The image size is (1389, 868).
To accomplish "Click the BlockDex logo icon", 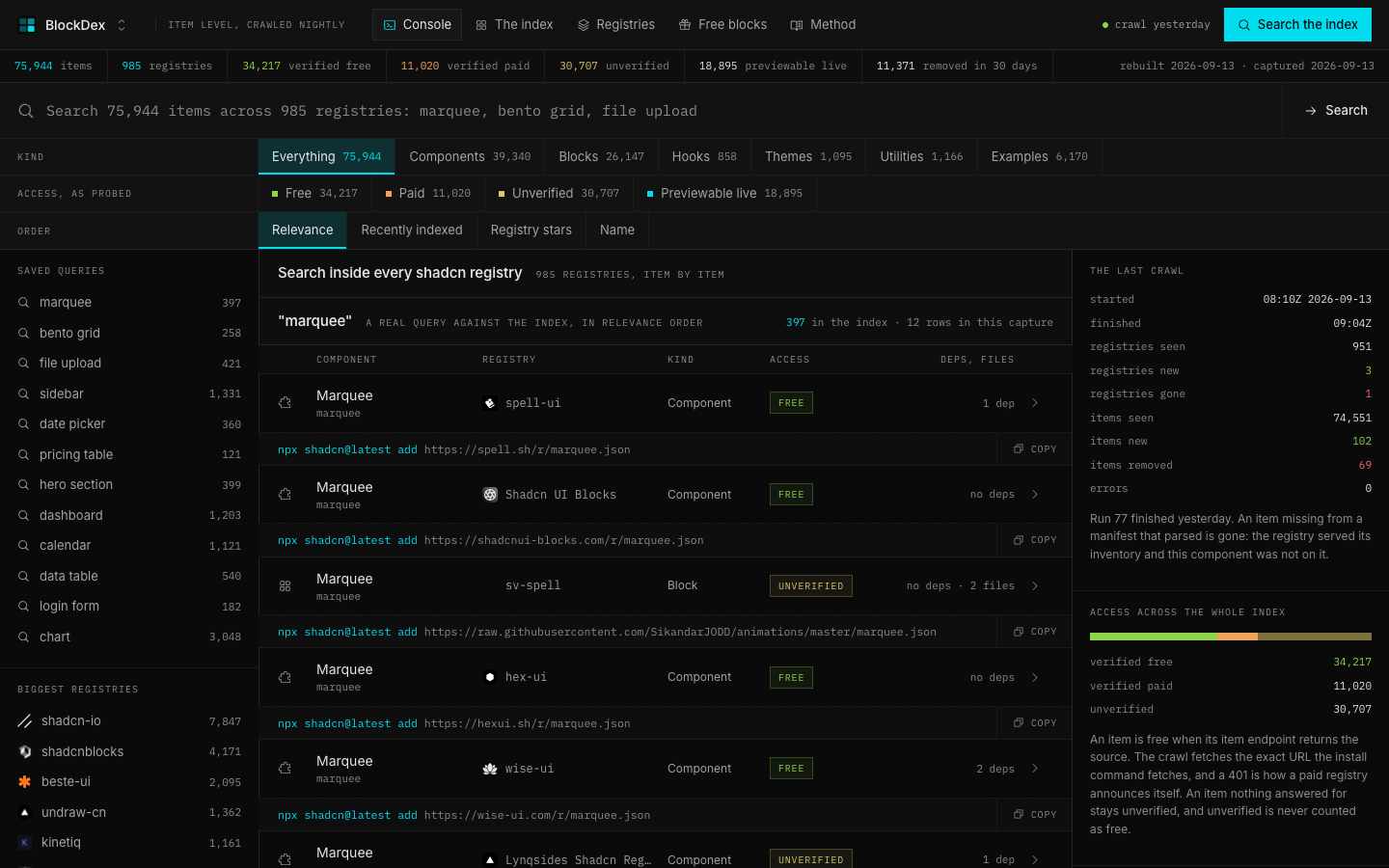I will [x=27, y=25].
